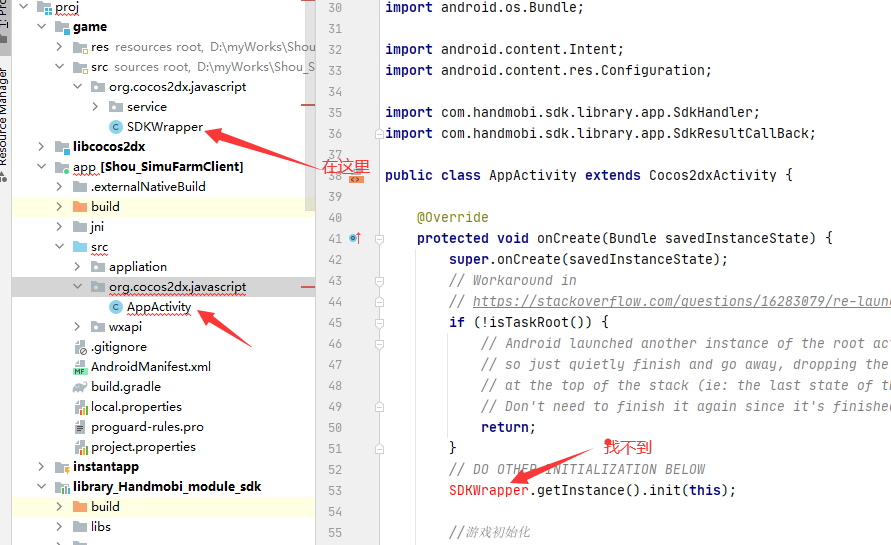This screenshot has height=545, width=891.
Task: Click the local.properties file icon
Action: (80, 407)
